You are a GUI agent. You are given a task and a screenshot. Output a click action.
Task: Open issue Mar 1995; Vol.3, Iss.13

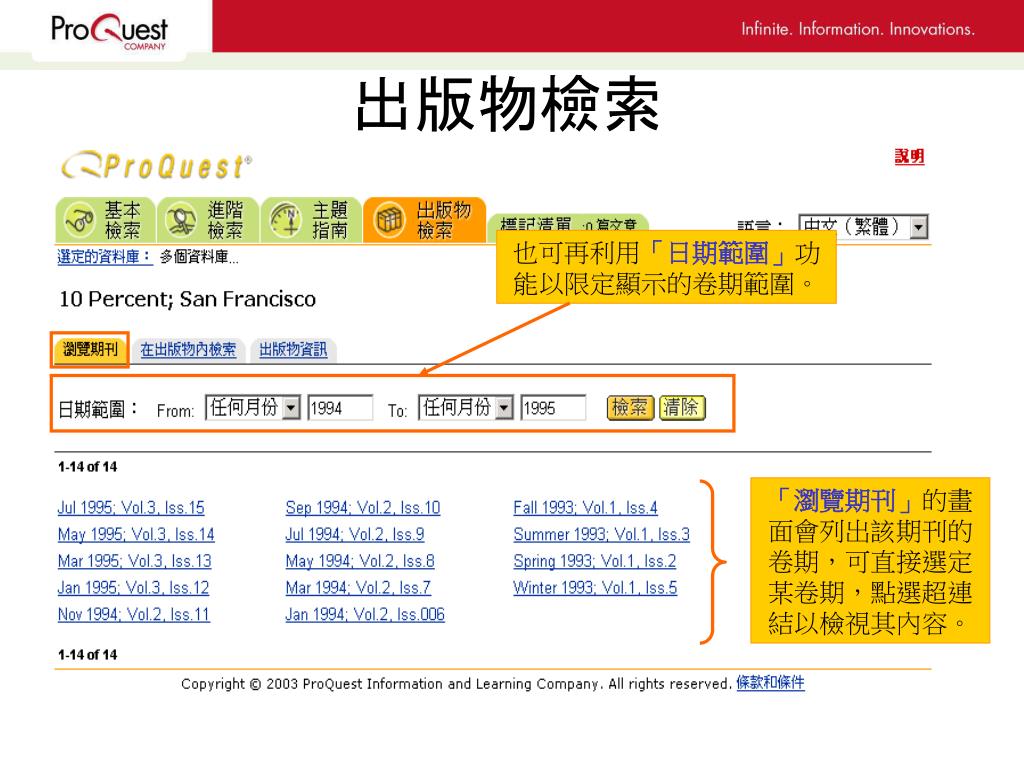point(135,561)
